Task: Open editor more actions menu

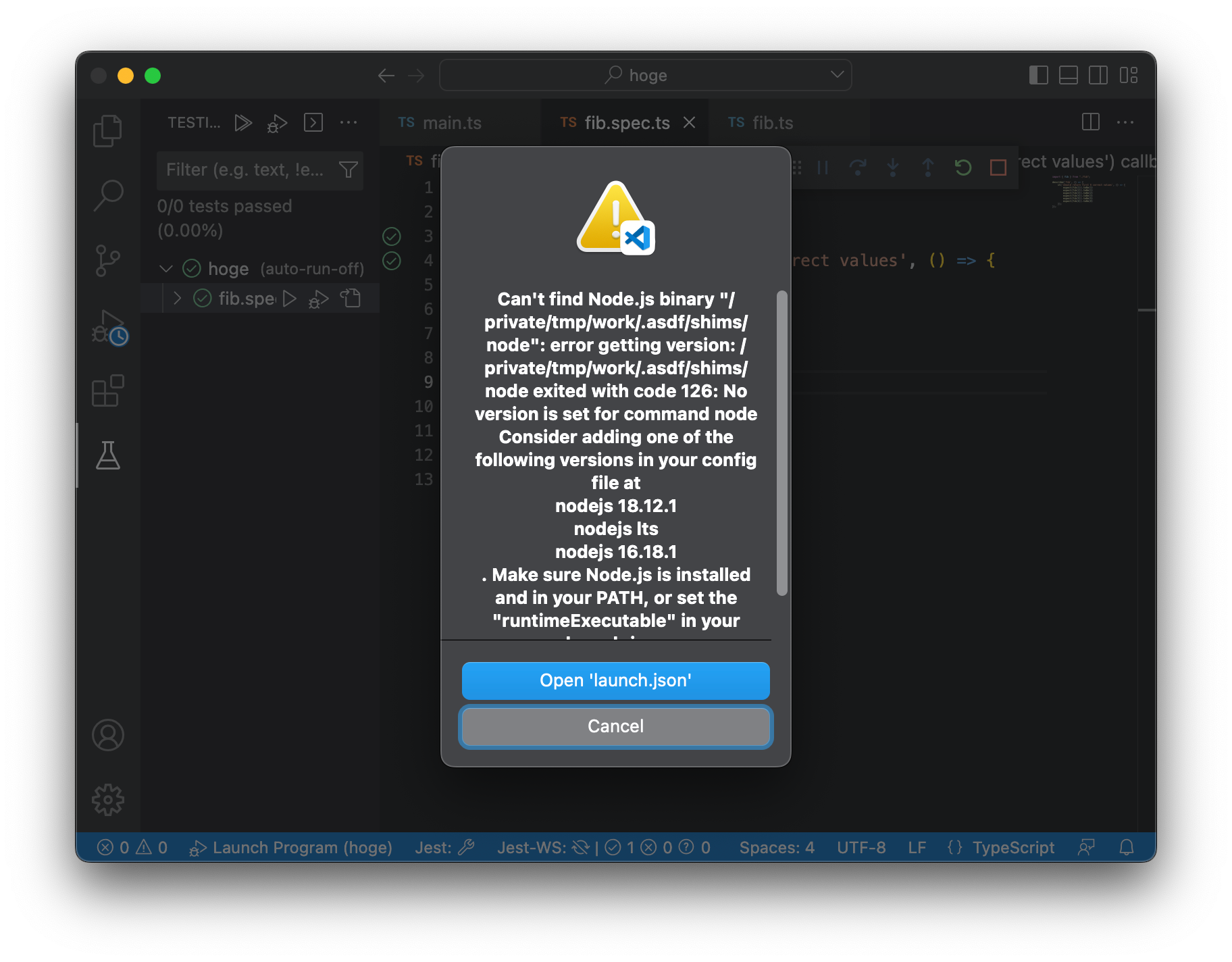Action: 1125,122
